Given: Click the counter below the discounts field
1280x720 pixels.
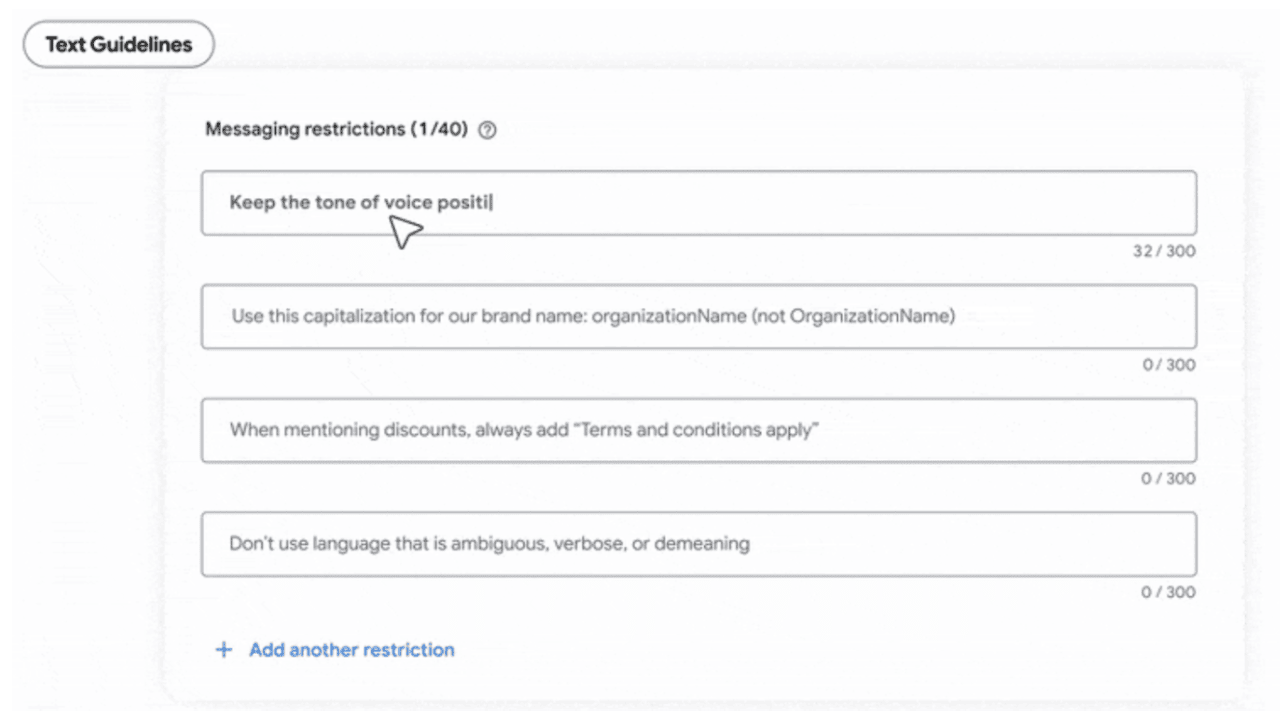Looking at the screenshot, I should click(x=1168, y=479).
